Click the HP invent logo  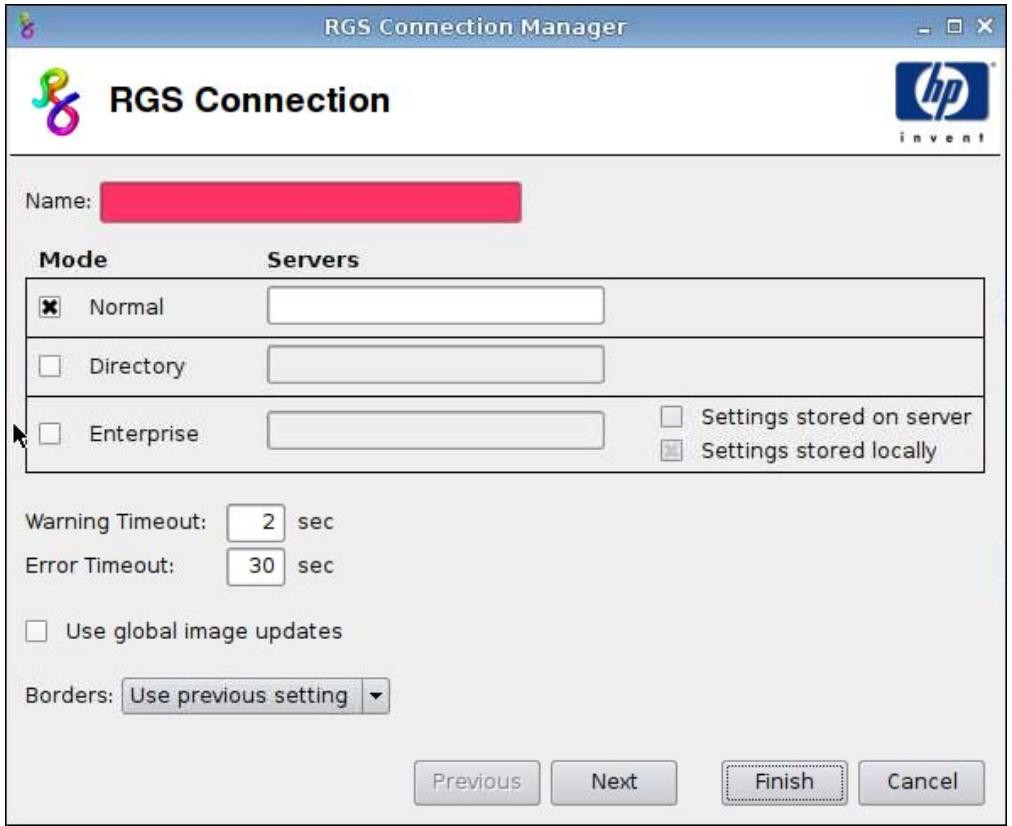coord(942,102)
